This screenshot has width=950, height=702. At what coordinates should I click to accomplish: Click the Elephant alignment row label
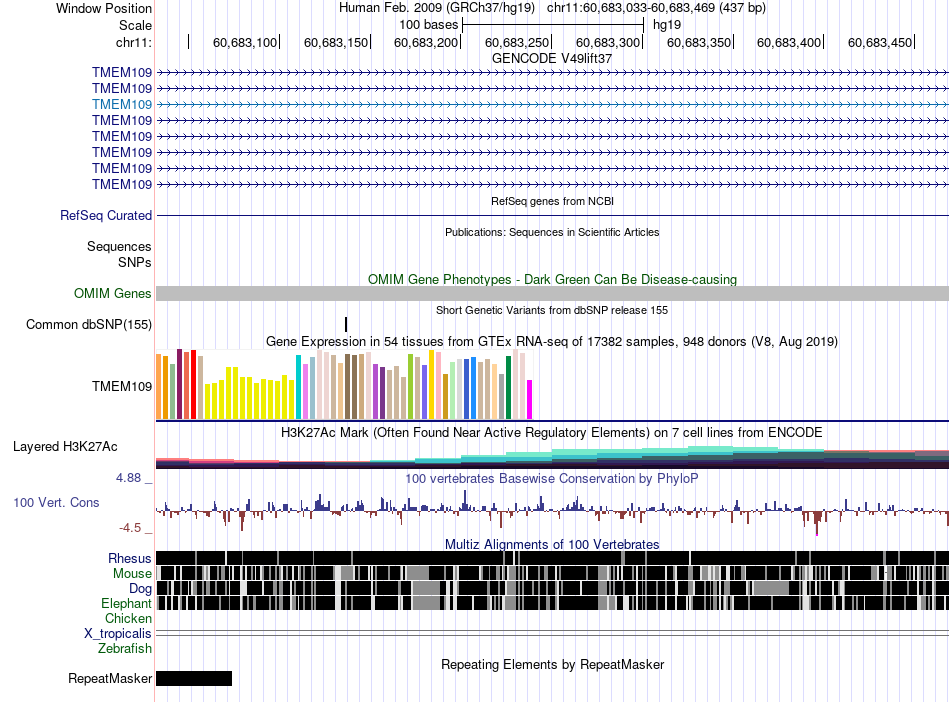126,603
